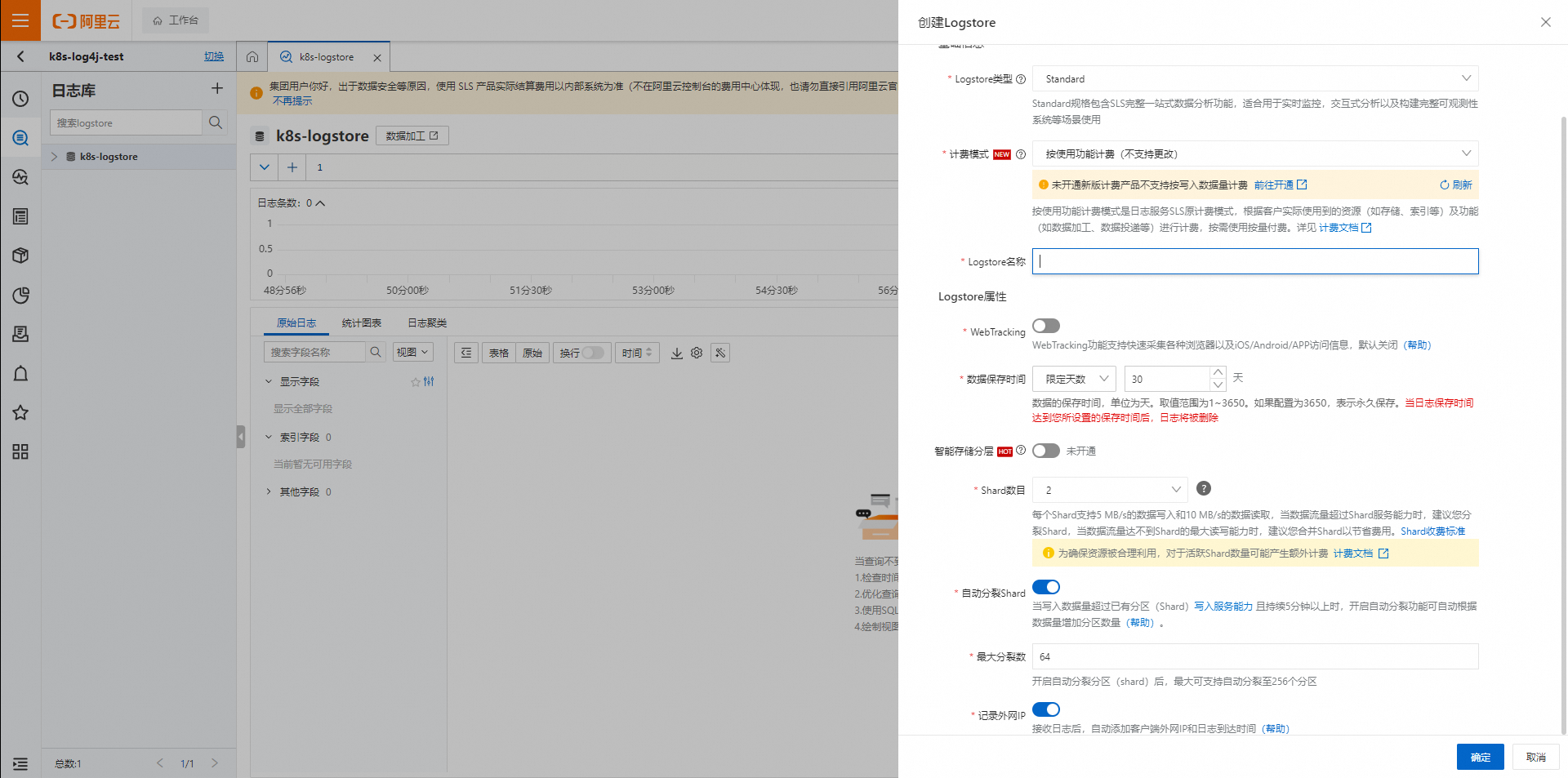The image size is (1568, 778).
Task: Click the star icon beside 显示字段
Action: 416,381
